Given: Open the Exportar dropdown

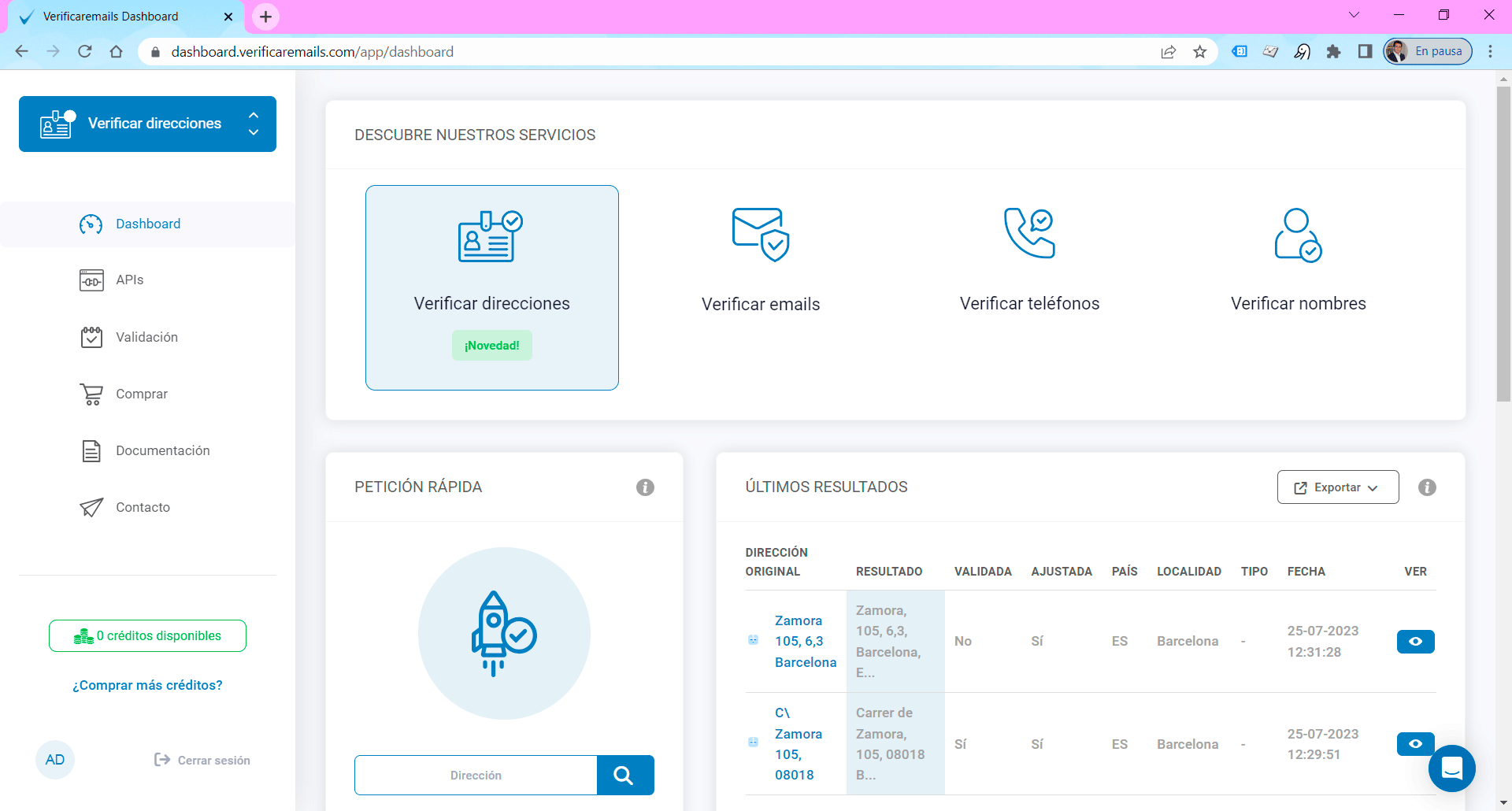Looking at the screenshot, I should 1338,487.
